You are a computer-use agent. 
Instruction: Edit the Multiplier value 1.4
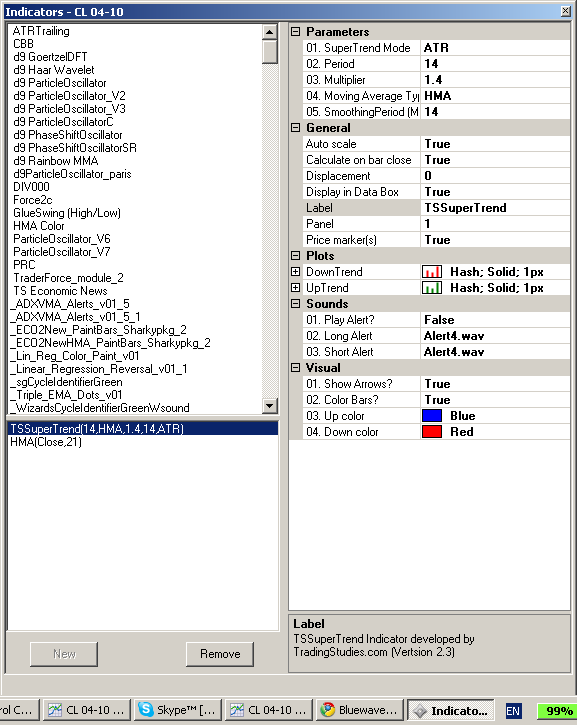pos(495,80)
